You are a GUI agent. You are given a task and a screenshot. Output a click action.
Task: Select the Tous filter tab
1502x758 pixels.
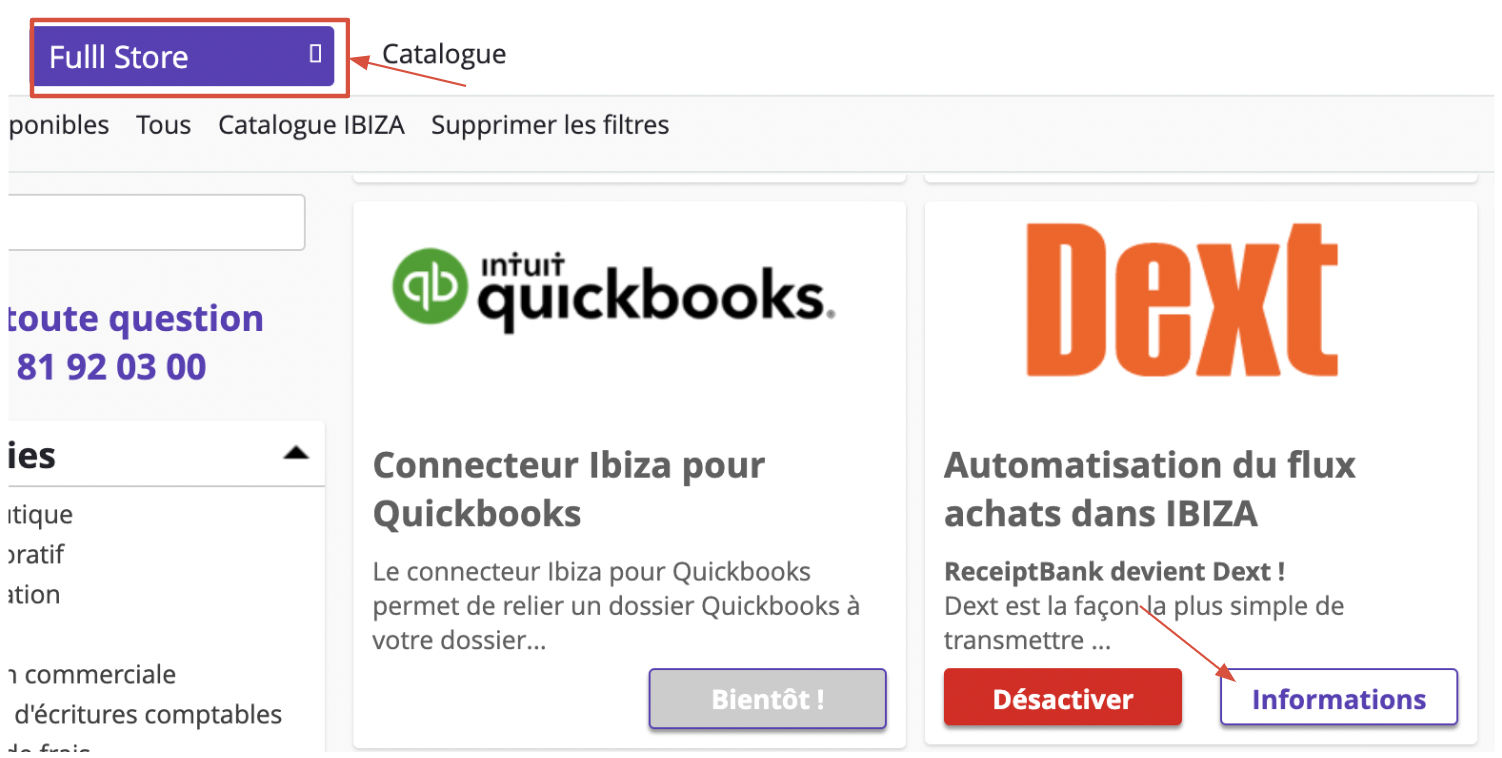tap(164, 125)
